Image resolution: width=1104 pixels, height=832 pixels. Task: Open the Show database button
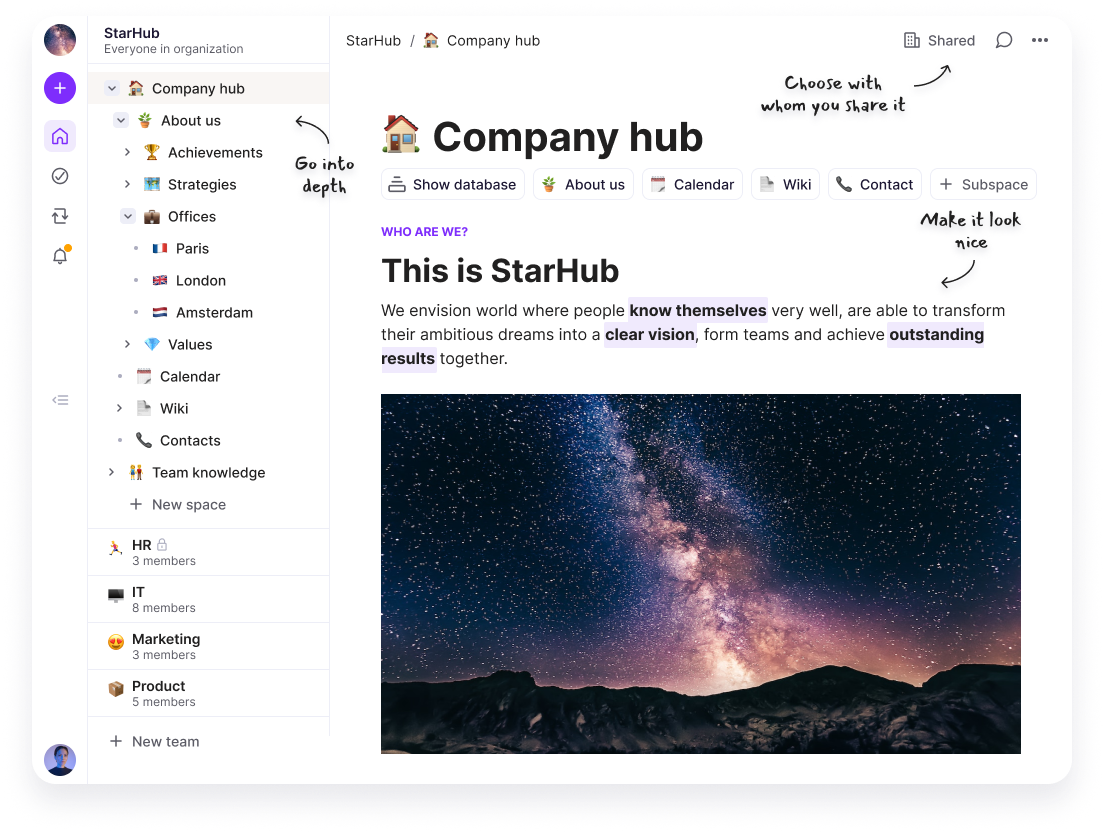pos(453,184)
